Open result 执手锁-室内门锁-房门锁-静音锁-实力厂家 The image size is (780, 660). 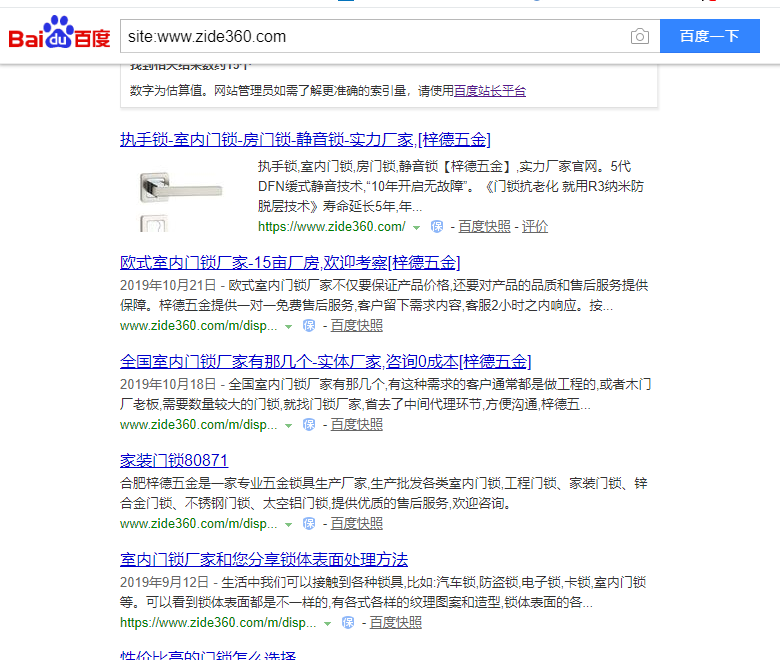click(305, 140)
